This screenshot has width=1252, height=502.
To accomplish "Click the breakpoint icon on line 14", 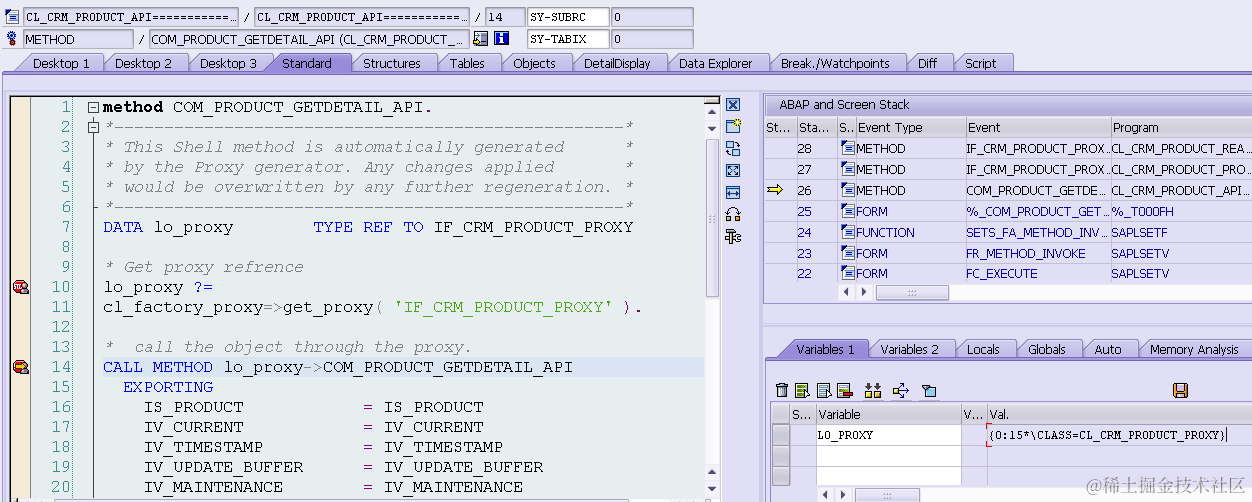I will (20, 367).
